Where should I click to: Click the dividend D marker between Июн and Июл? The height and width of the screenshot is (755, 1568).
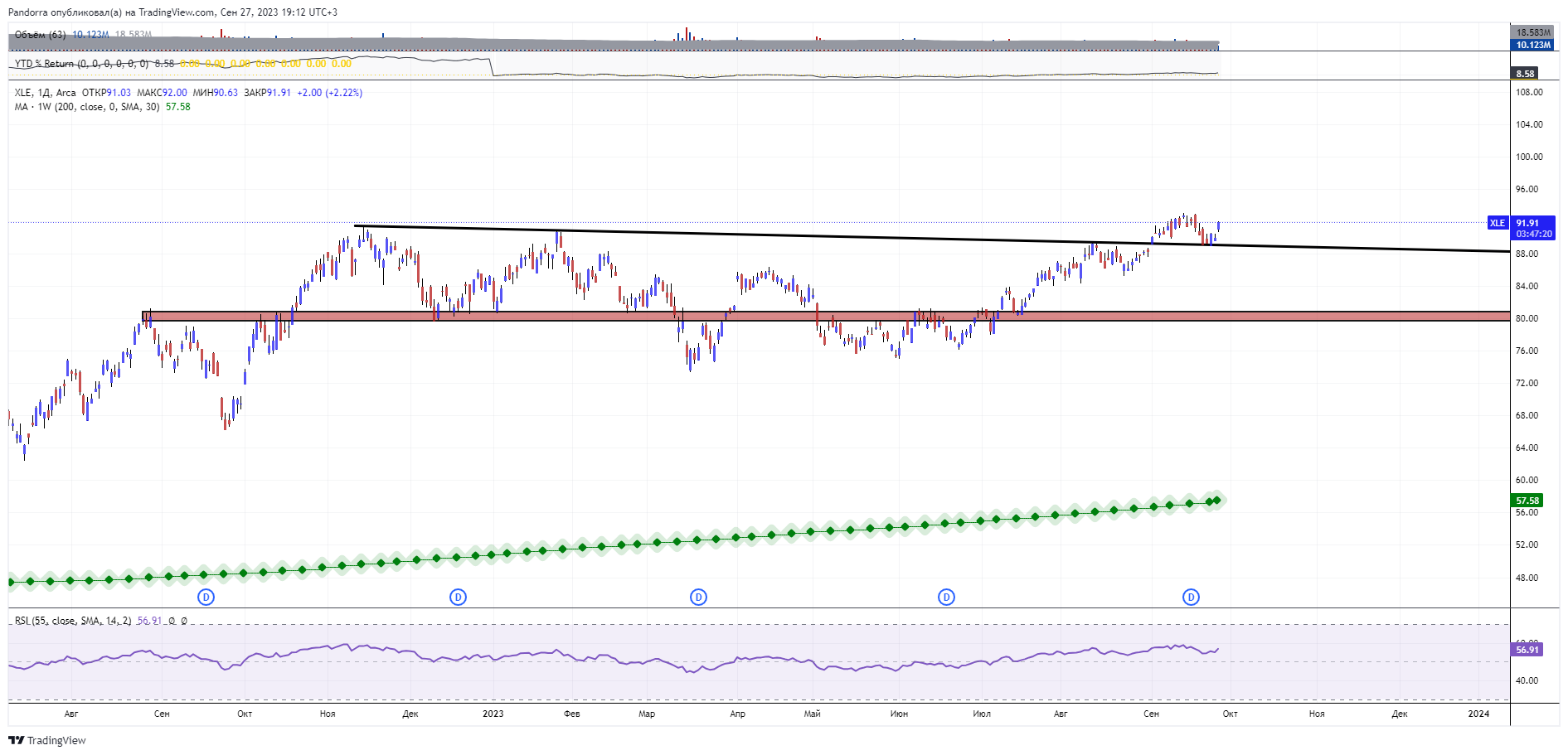click(946, 597)
